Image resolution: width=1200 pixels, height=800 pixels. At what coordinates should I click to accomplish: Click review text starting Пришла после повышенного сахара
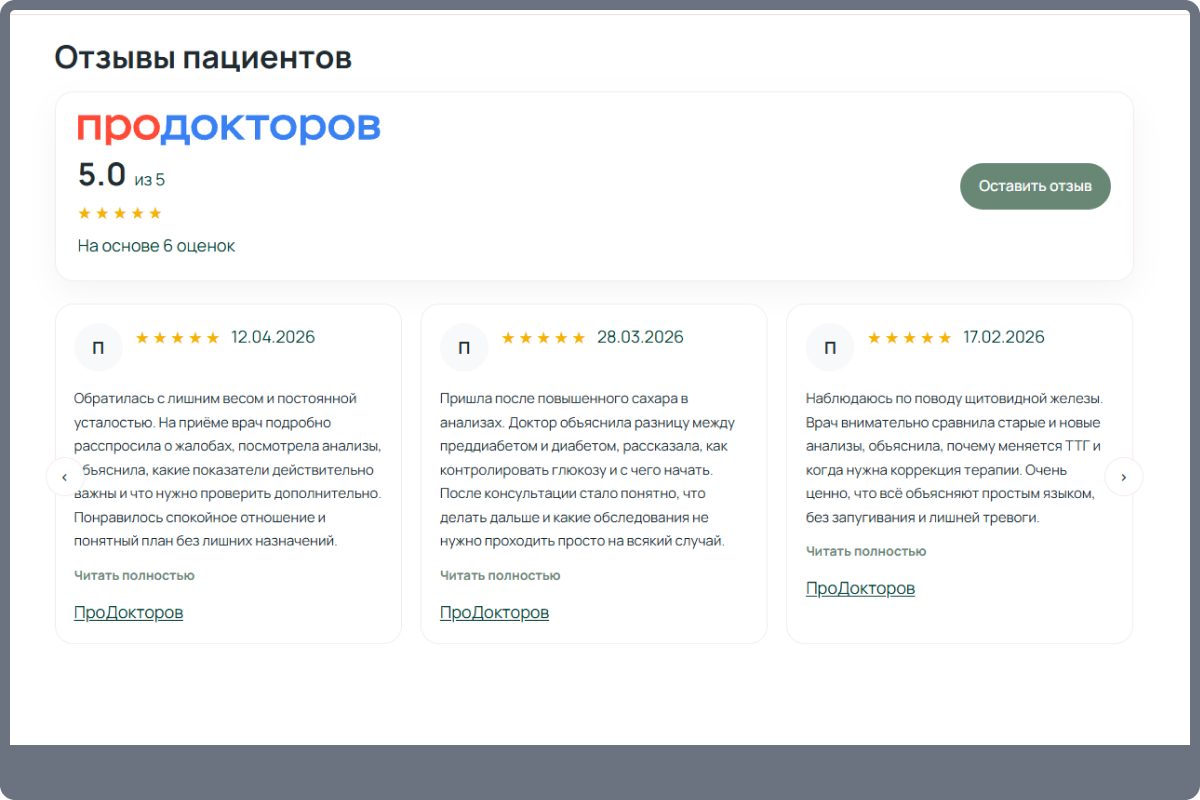(x=588, y=470)
